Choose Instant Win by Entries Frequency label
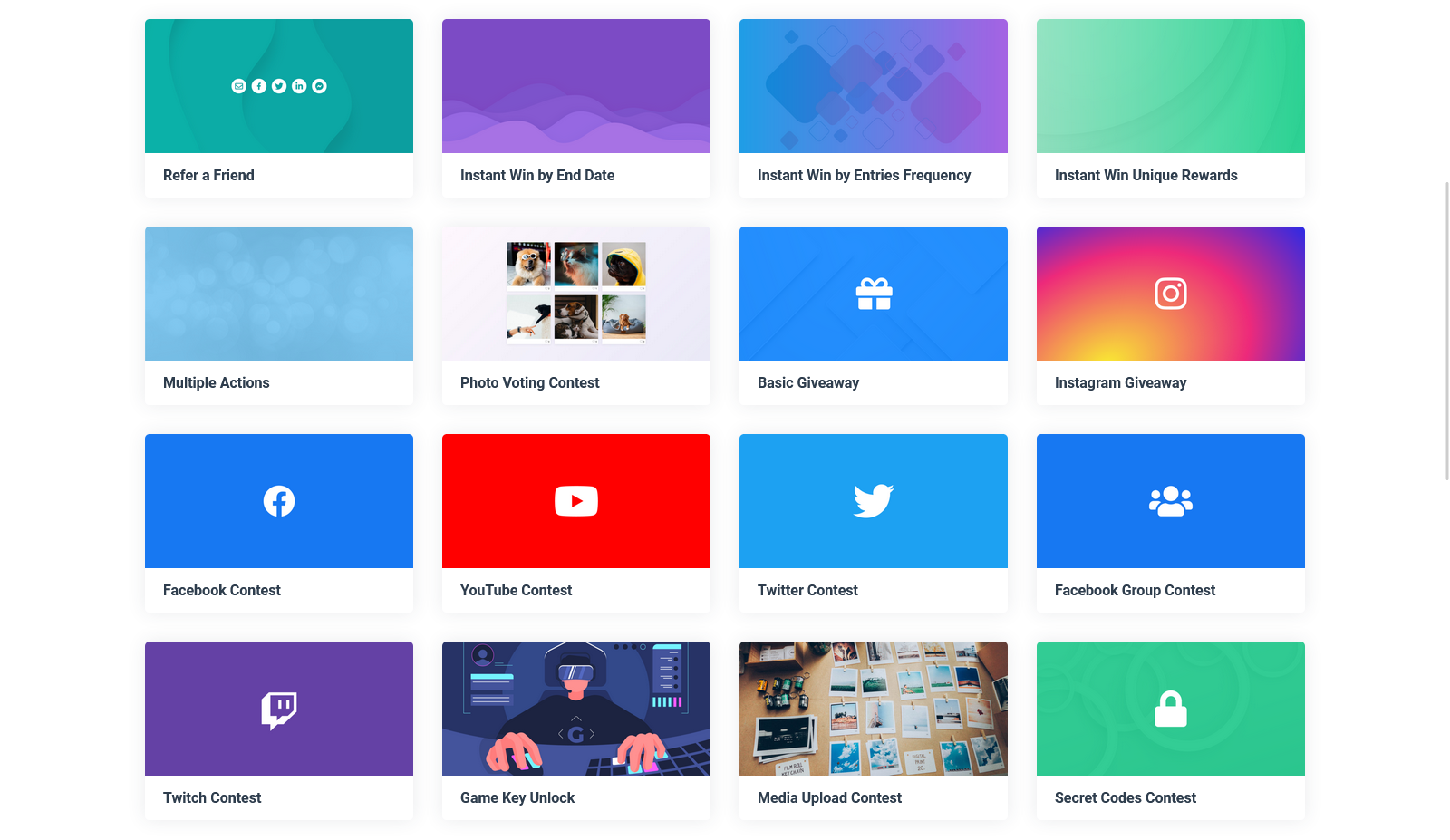 [864, 176]
